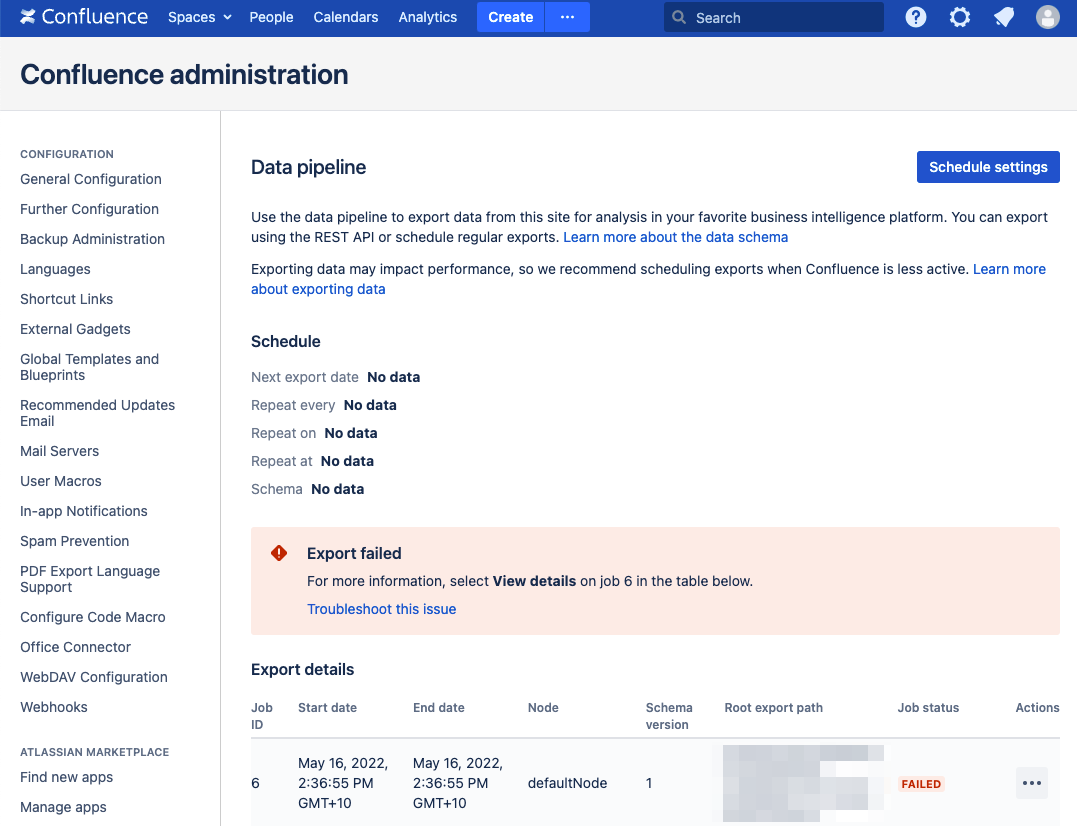Click the Next export date No data value
The width and height of the screenshot is (1077, 826).
[x=394, y=377]
